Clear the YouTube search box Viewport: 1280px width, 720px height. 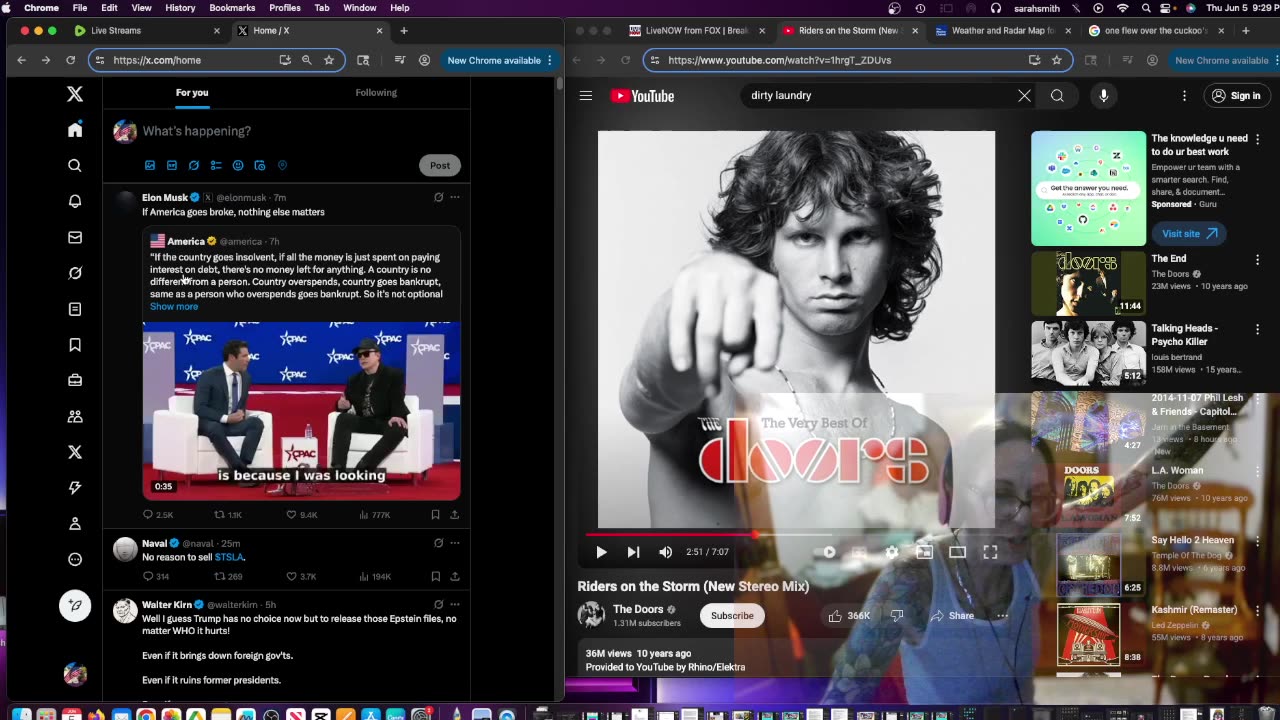(1024, 96)
